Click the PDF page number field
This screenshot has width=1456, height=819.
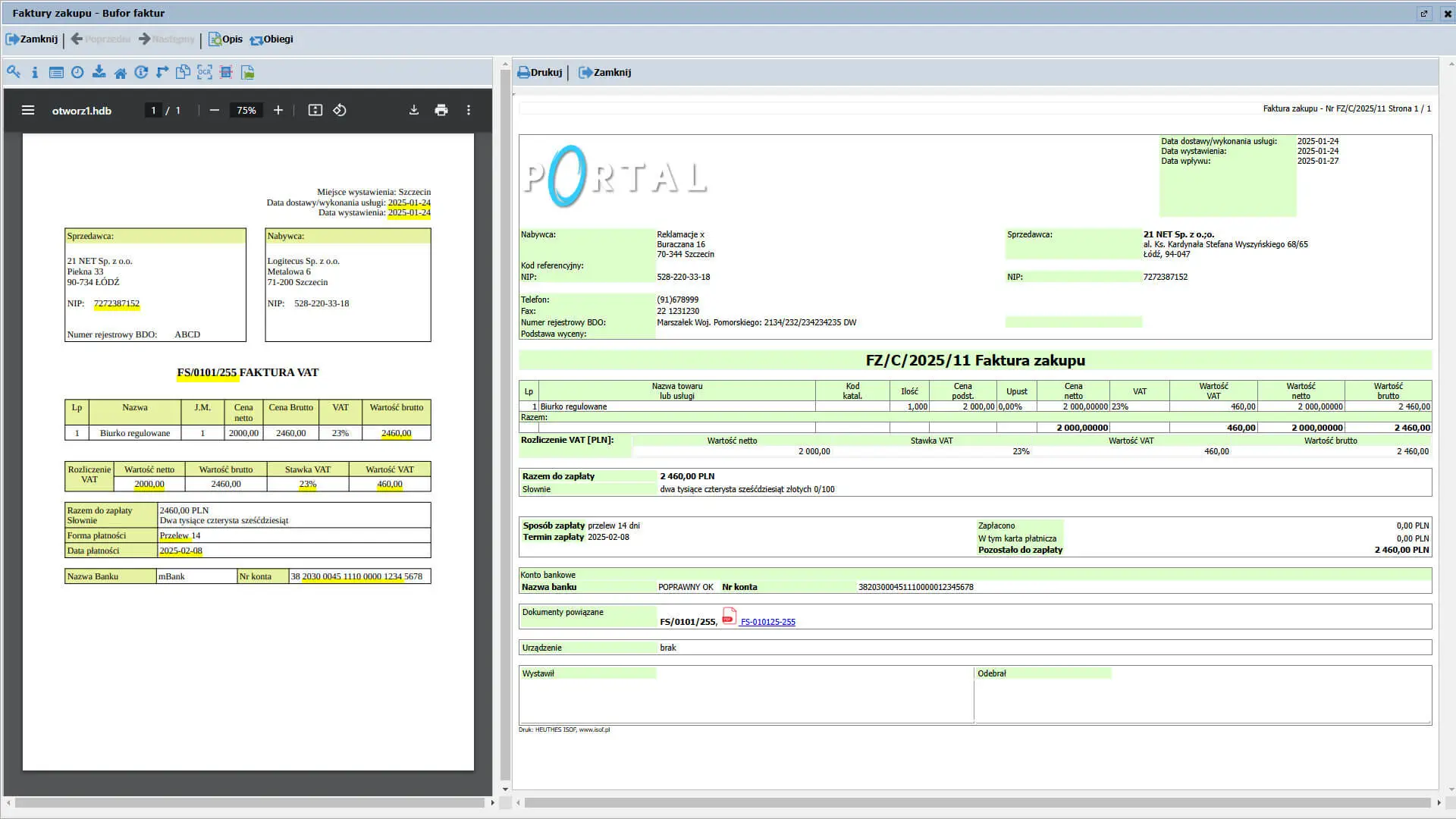click(153, 110)
